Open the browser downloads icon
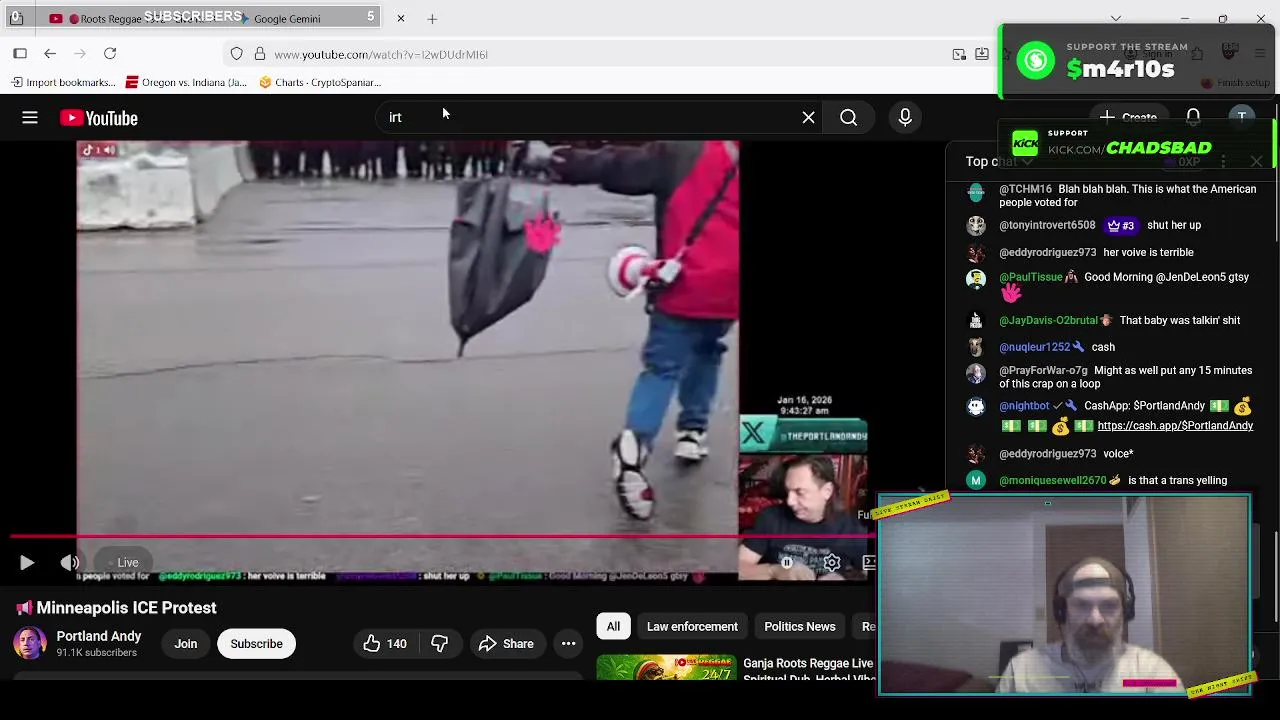The image size is (1280, 720). [982, 54]
